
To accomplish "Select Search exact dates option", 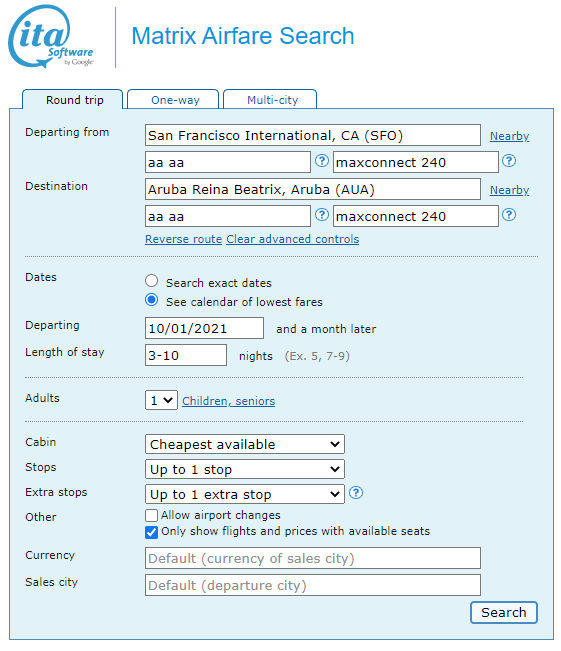I will pos(152,281).
